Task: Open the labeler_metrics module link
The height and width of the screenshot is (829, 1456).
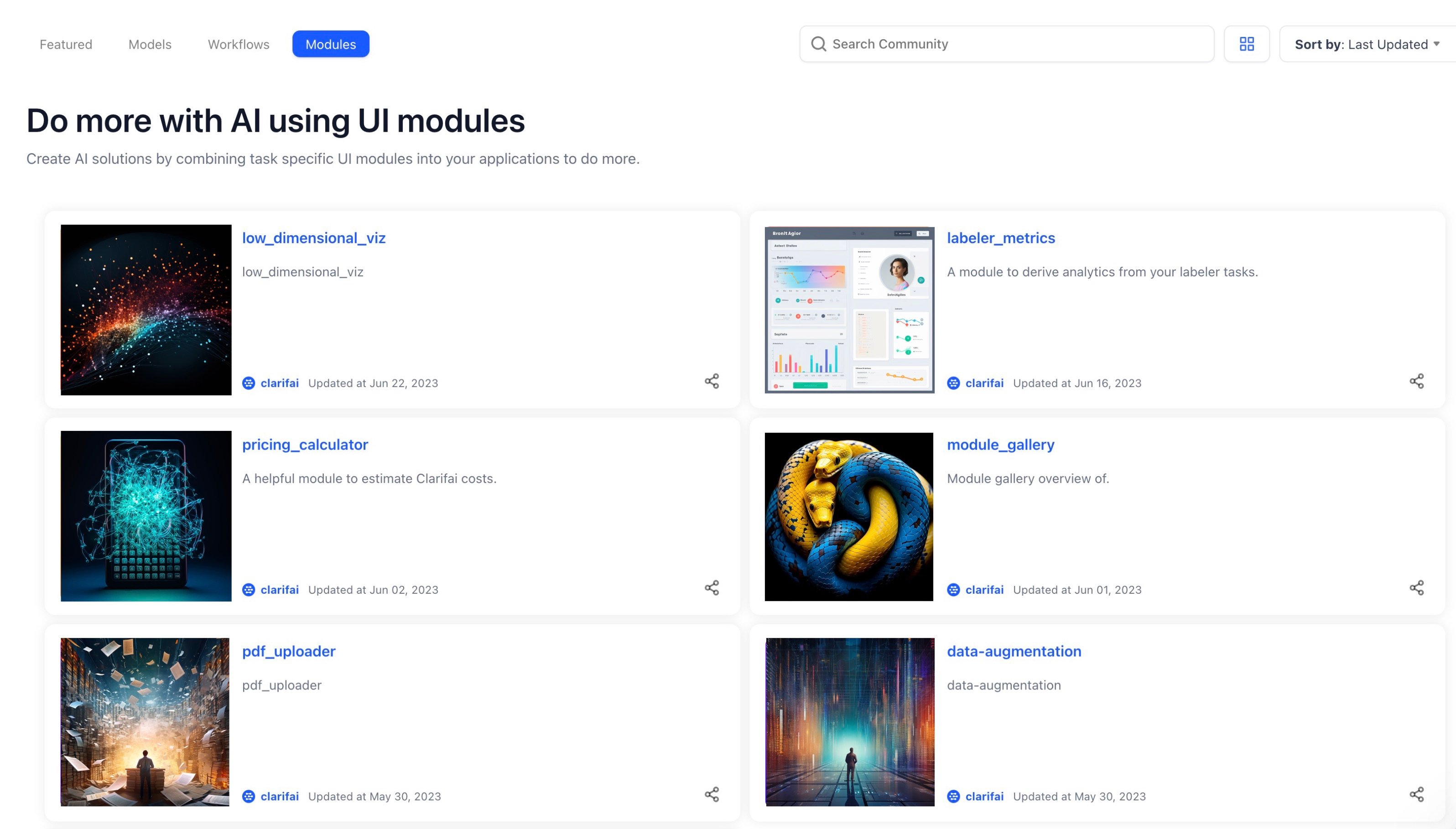Action: [x=1000, y=238]
